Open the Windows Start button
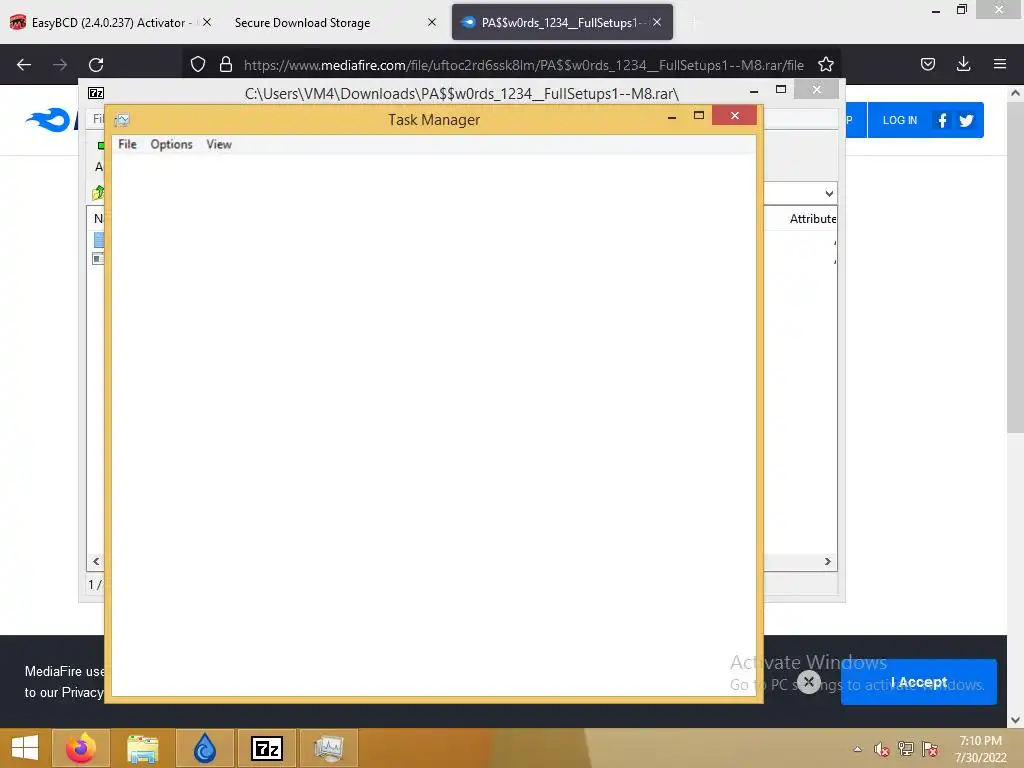 tap(25, 748)
